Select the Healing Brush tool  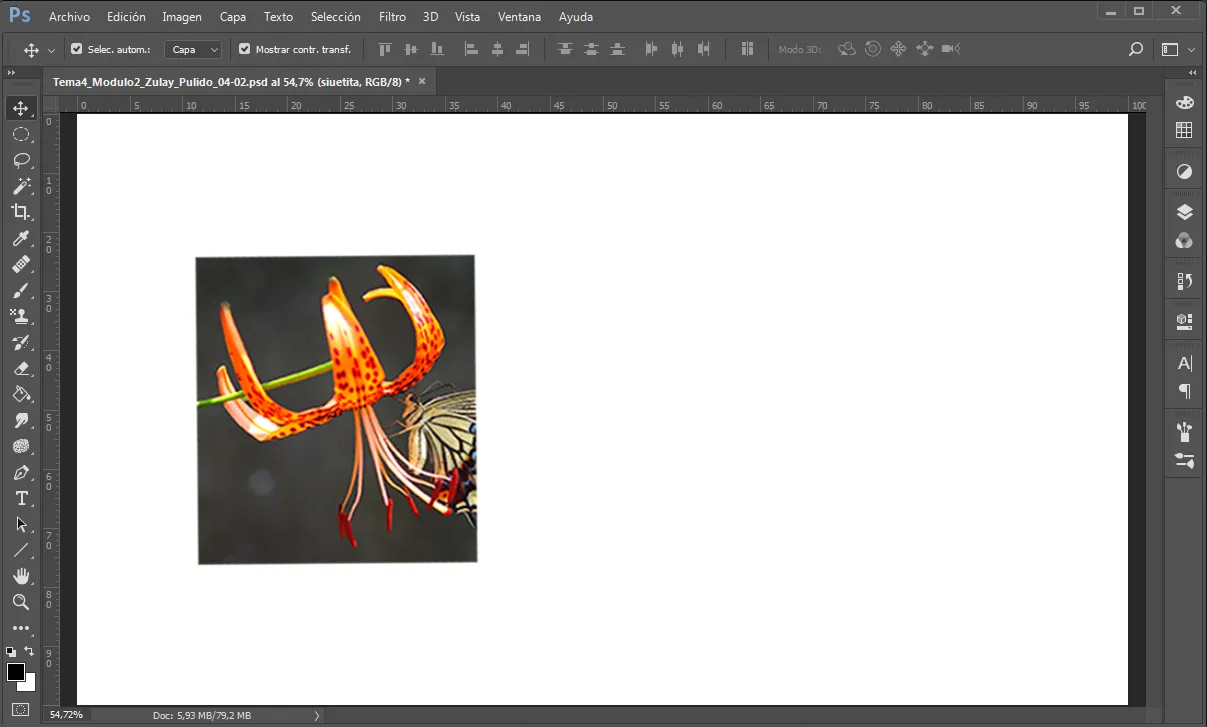point(20,264)
